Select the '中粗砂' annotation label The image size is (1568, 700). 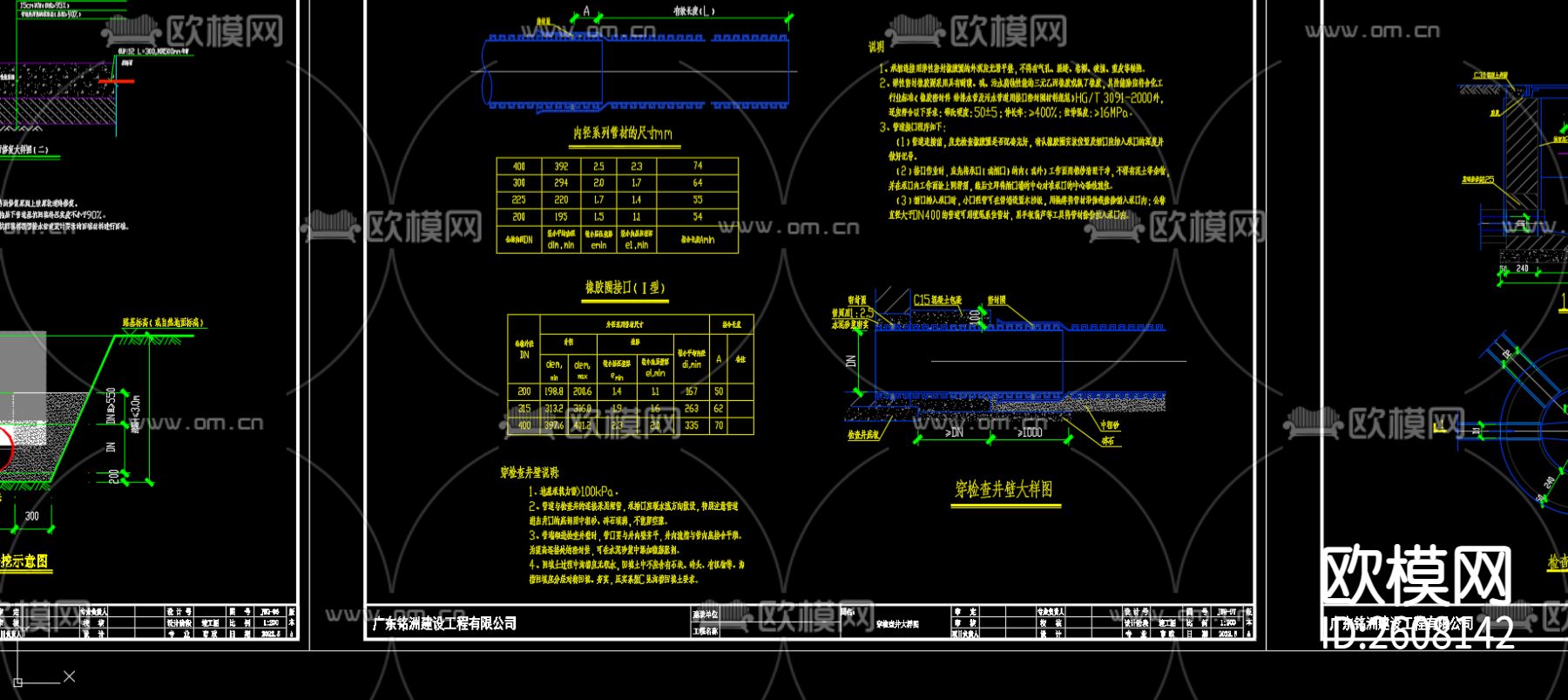[1109, 425]
